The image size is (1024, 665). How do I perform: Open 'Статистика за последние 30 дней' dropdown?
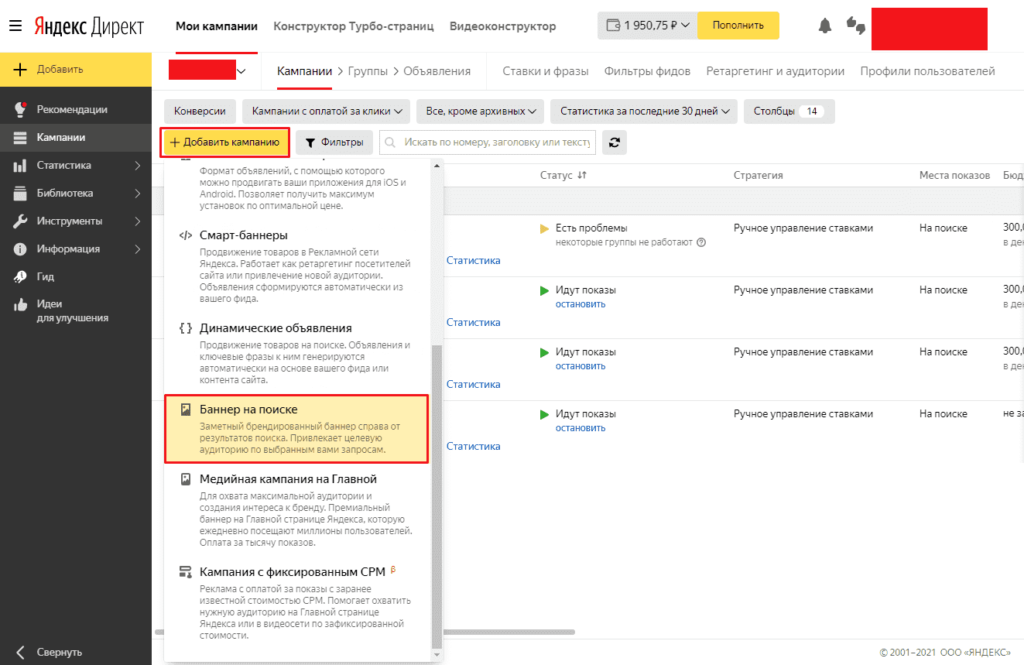[x=644, y=111]
